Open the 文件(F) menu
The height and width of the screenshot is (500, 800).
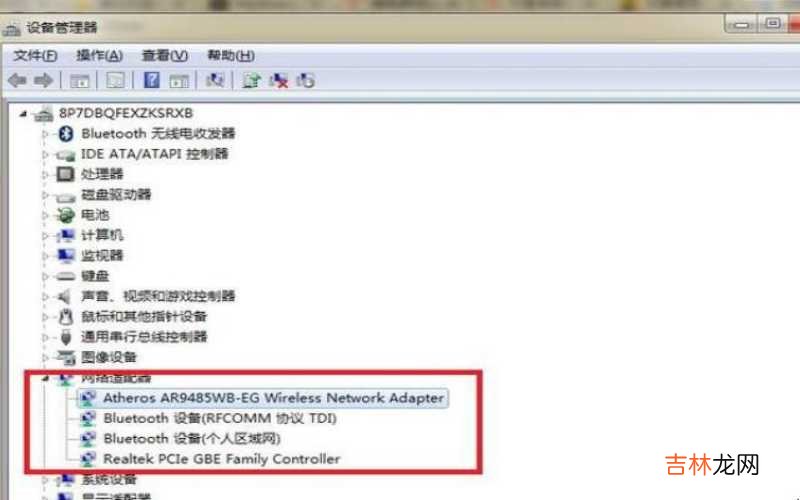point(35,55)
